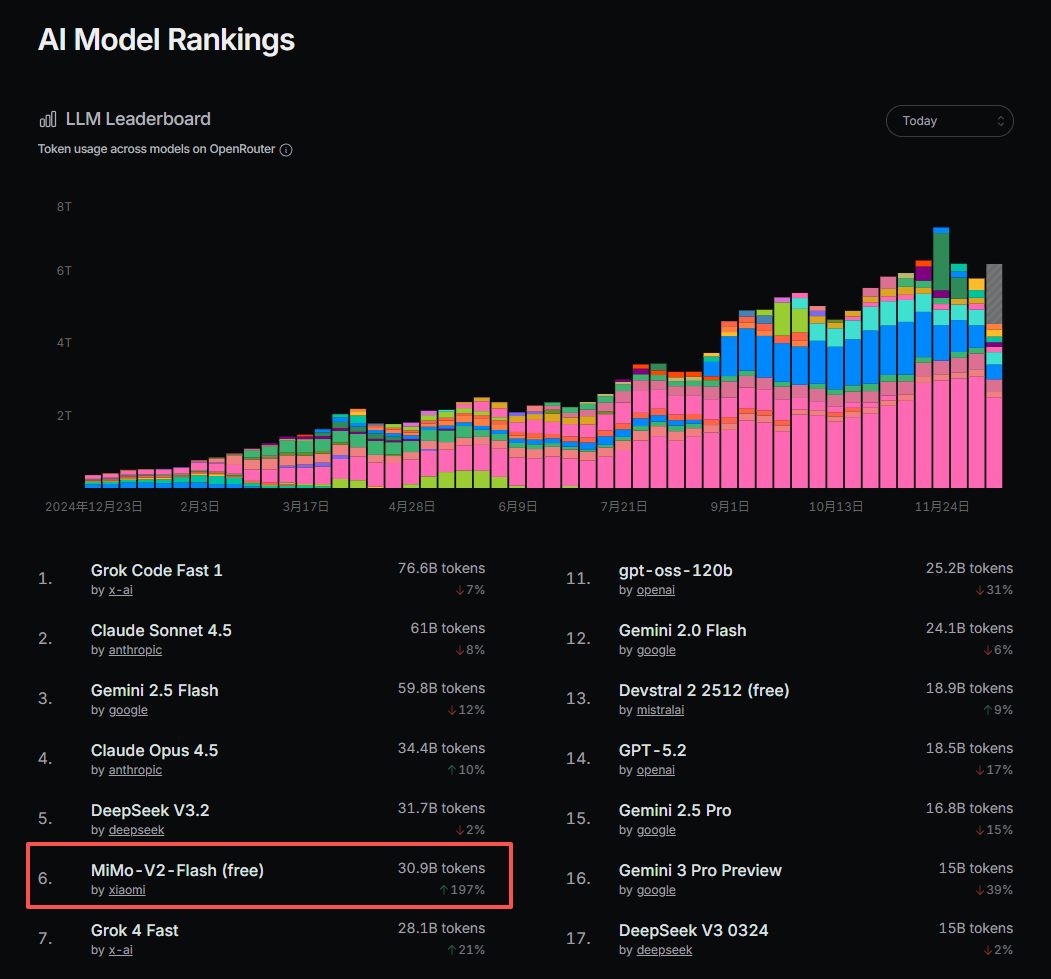Viewport: 1051px width, 979px height.
Task: Visit xiaomi author link
Action: tap(127, 890)
